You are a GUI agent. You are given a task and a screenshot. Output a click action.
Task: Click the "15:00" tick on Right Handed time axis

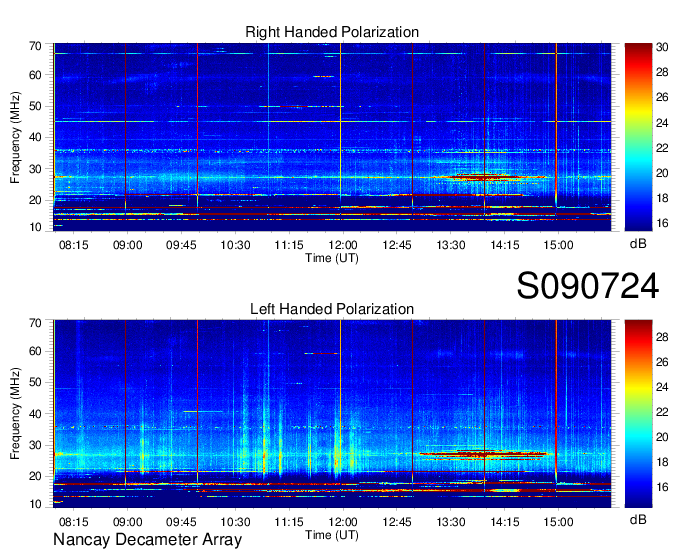click(559, 245)
